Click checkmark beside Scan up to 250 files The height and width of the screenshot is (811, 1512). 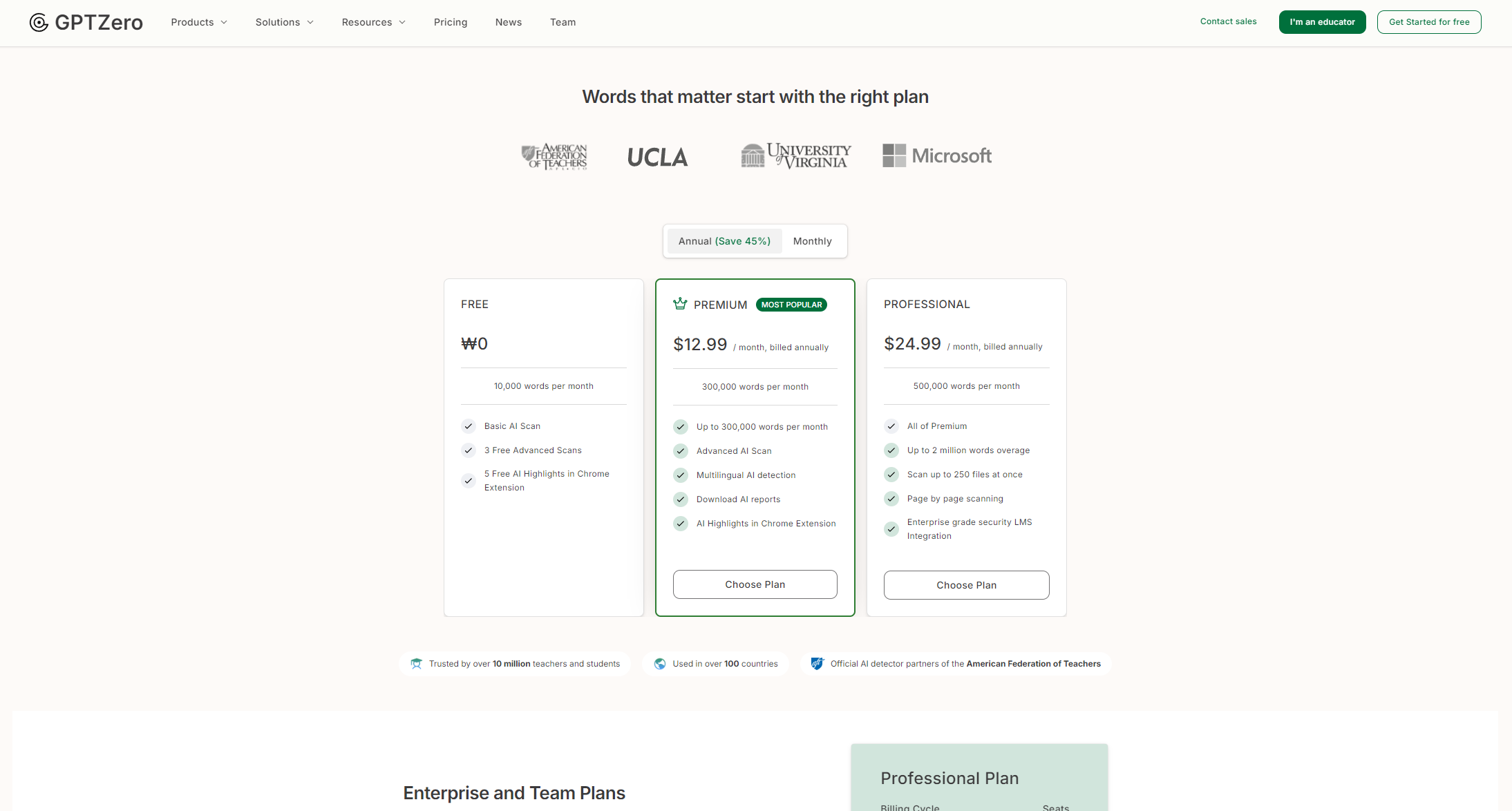point(891,475)
